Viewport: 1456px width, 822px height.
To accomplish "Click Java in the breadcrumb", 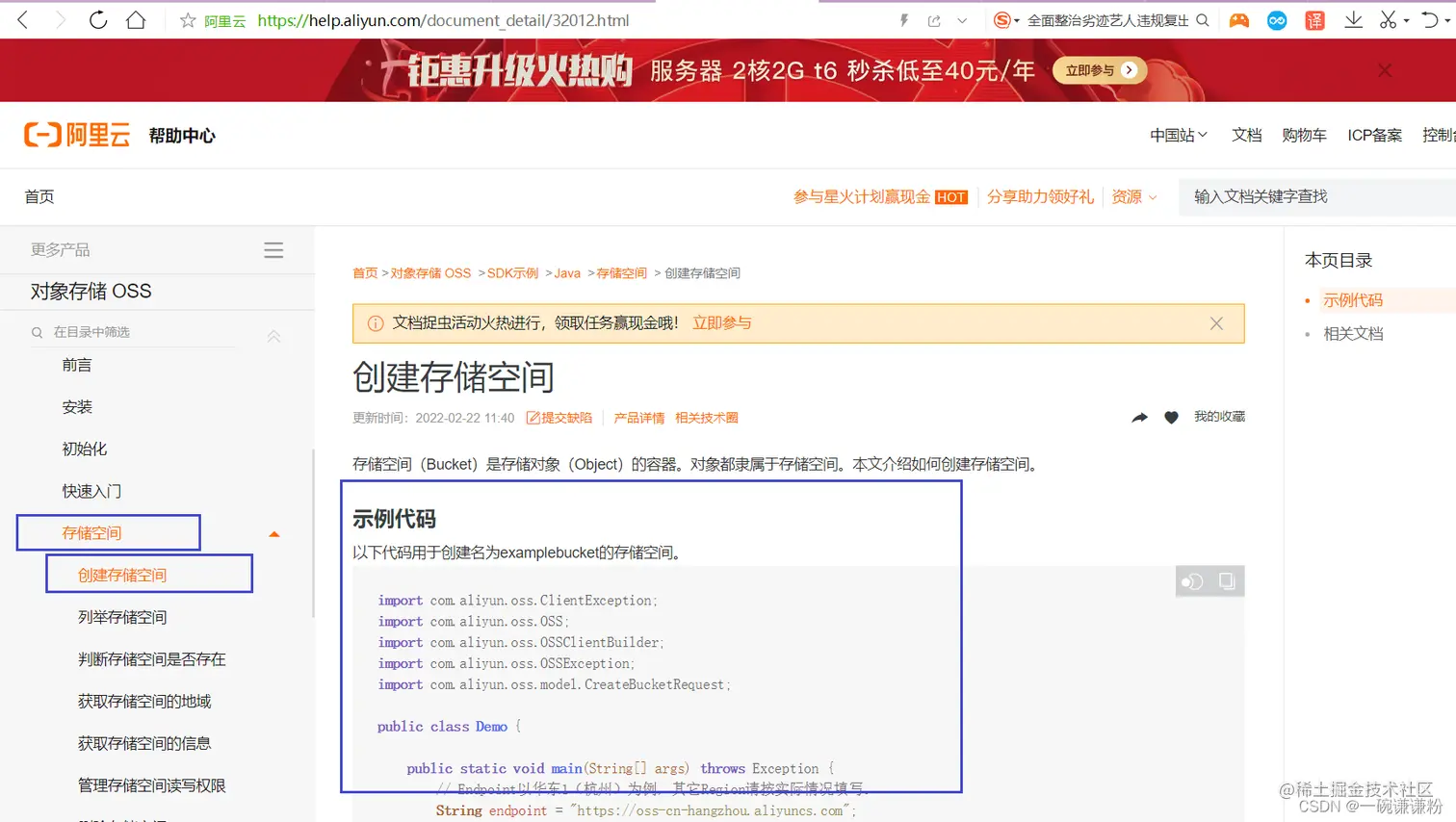I will pyautogui.click(x=567, y=273).
